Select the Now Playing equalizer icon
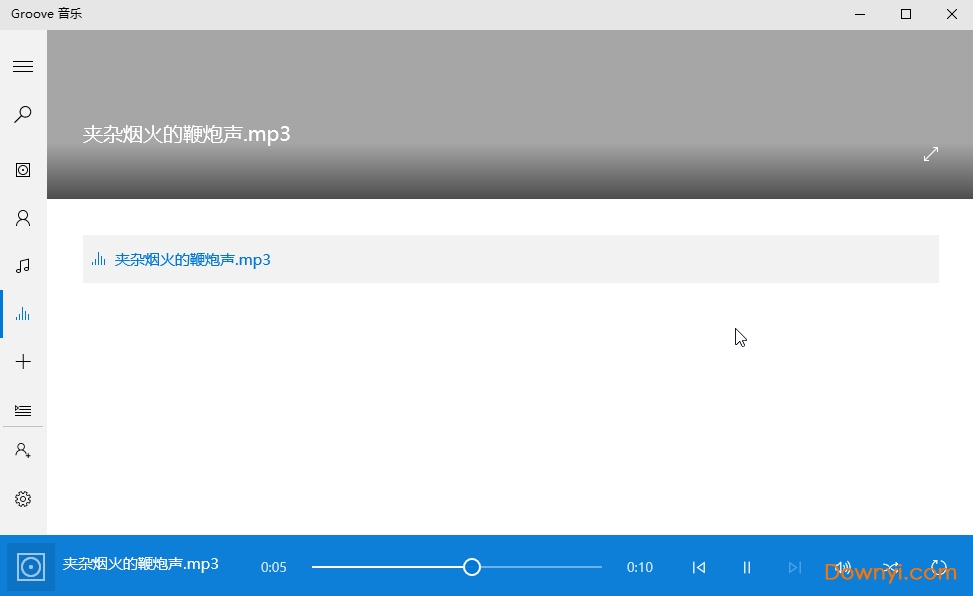The width and height of the screenshot is (973, 596). [22, 313]
